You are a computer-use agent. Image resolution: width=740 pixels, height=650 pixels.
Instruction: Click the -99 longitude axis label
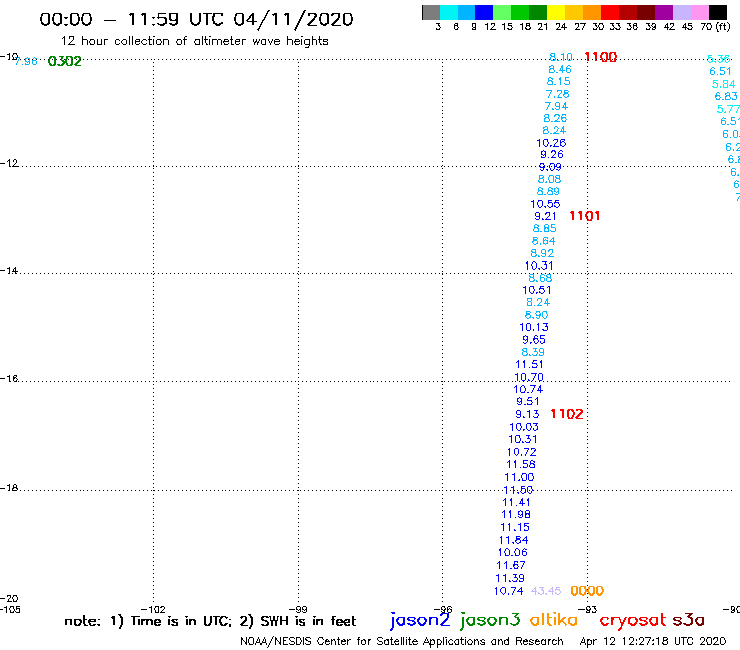298,609
